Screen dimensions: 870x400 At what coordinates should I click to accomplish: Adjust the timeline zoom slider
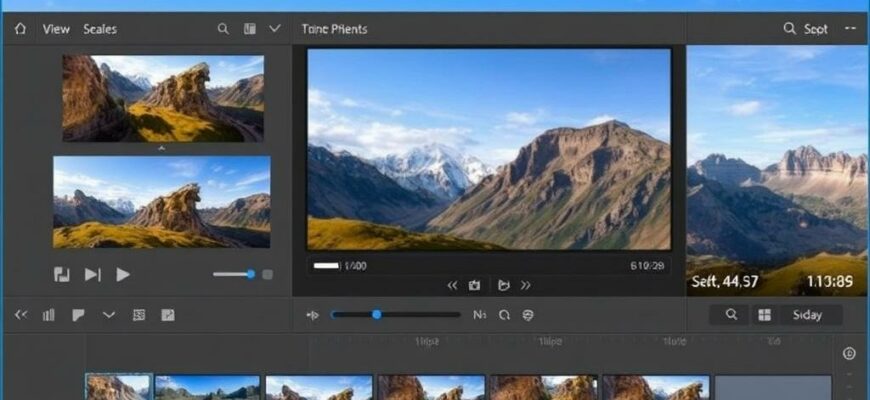tap(396, 315)
